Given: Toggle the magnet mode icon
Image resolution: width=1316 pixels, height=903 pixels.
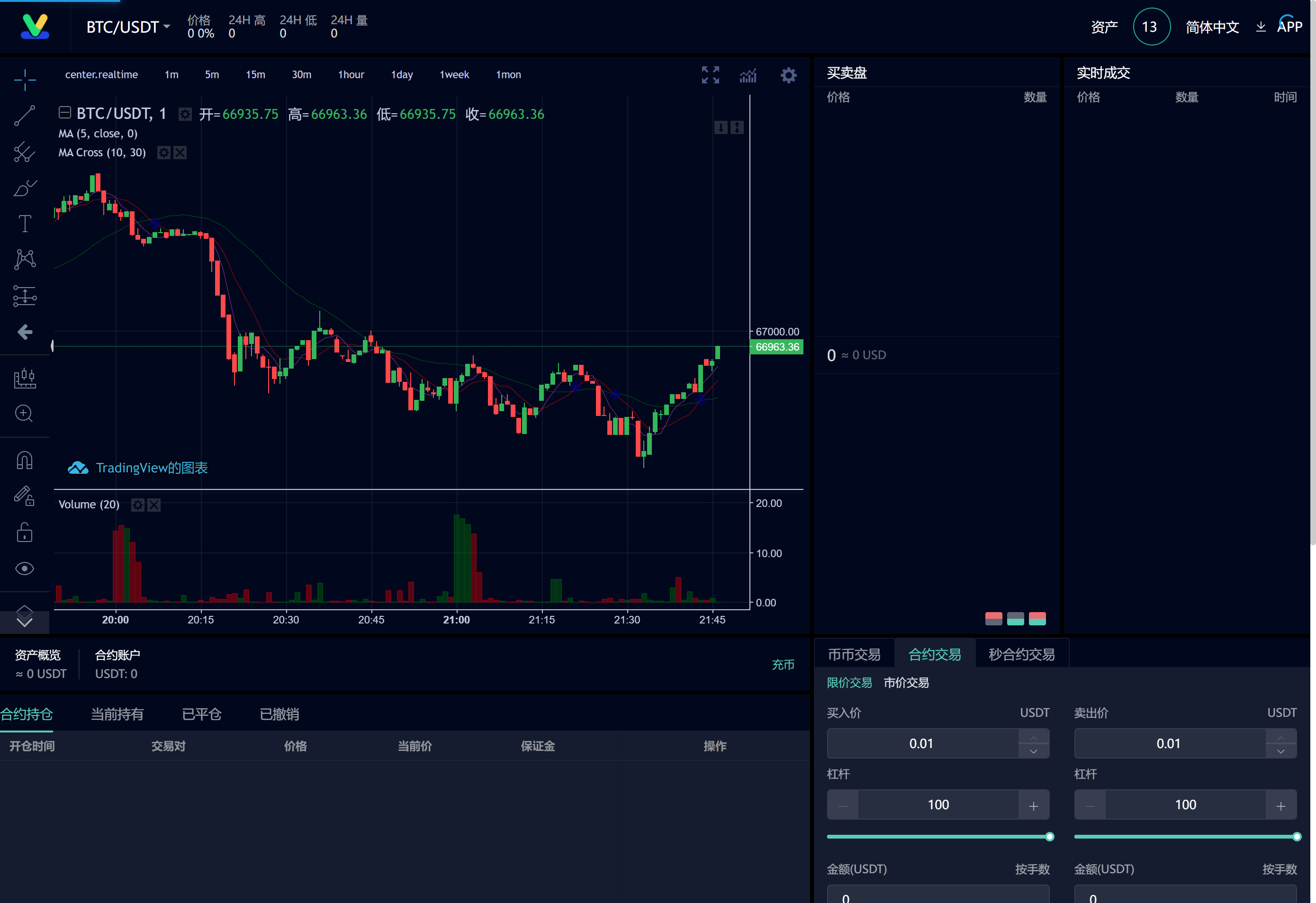Looking at the screenshot, I should [25, 461].
